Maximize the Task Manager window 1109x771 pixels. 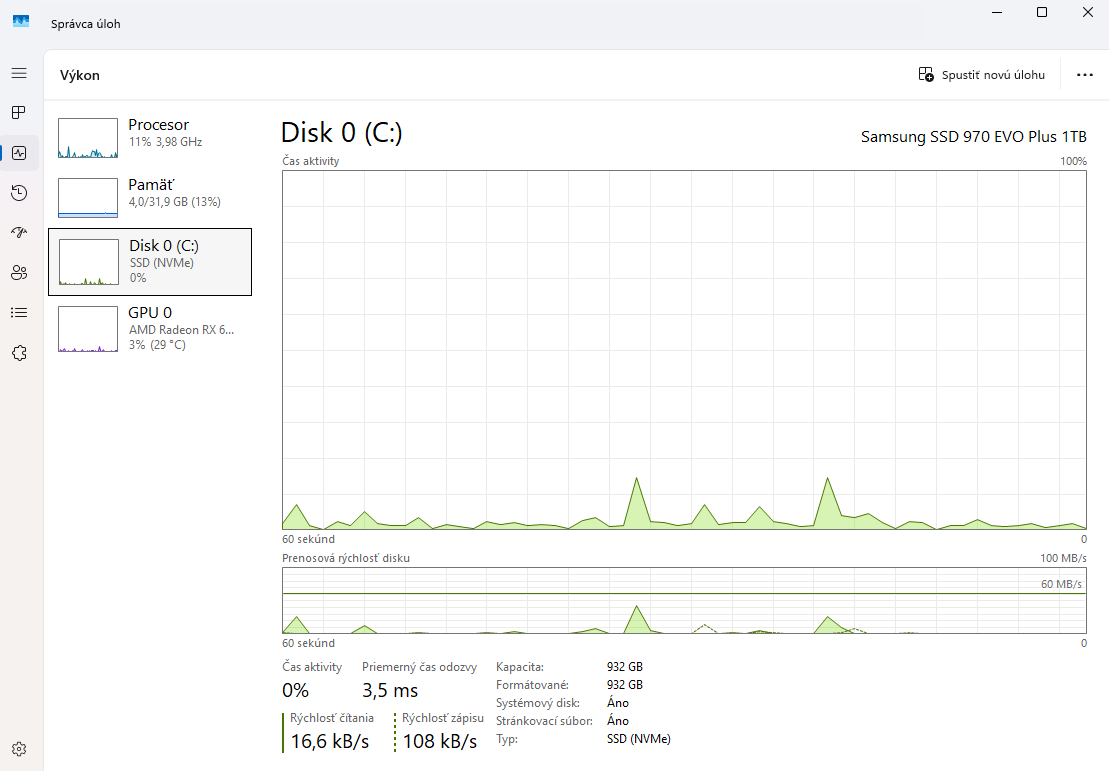pos(1042,13)
